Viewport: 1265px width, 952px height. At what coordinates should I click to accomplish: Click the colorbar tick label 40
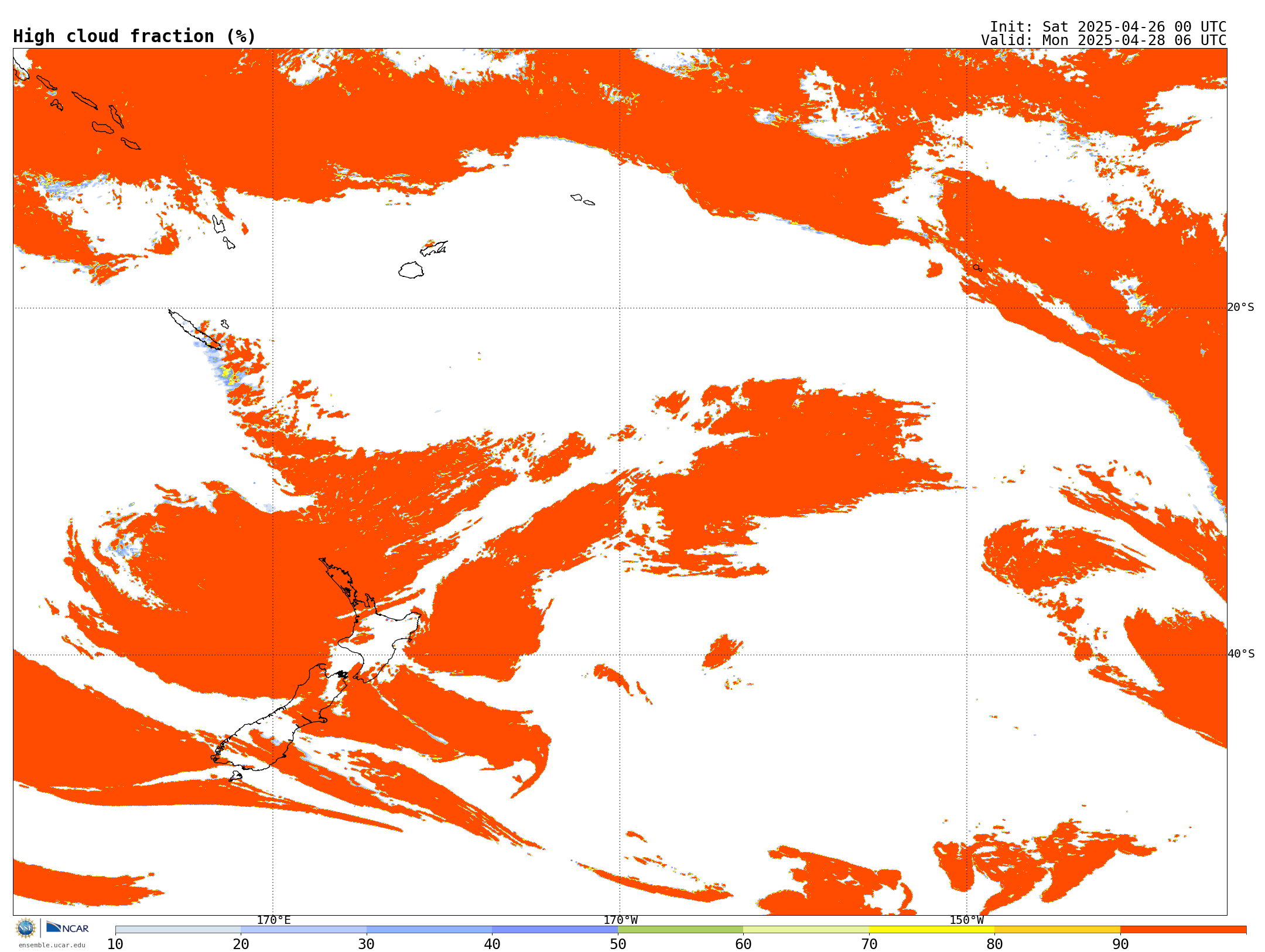coord(493,944)
